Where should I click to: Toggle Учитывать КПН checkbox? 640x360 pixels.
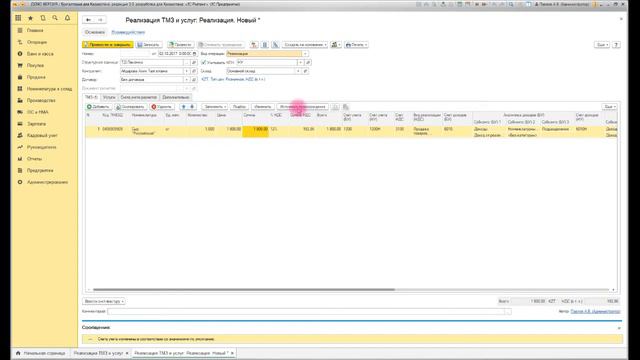pyautogui.click(x=204, y=62)
